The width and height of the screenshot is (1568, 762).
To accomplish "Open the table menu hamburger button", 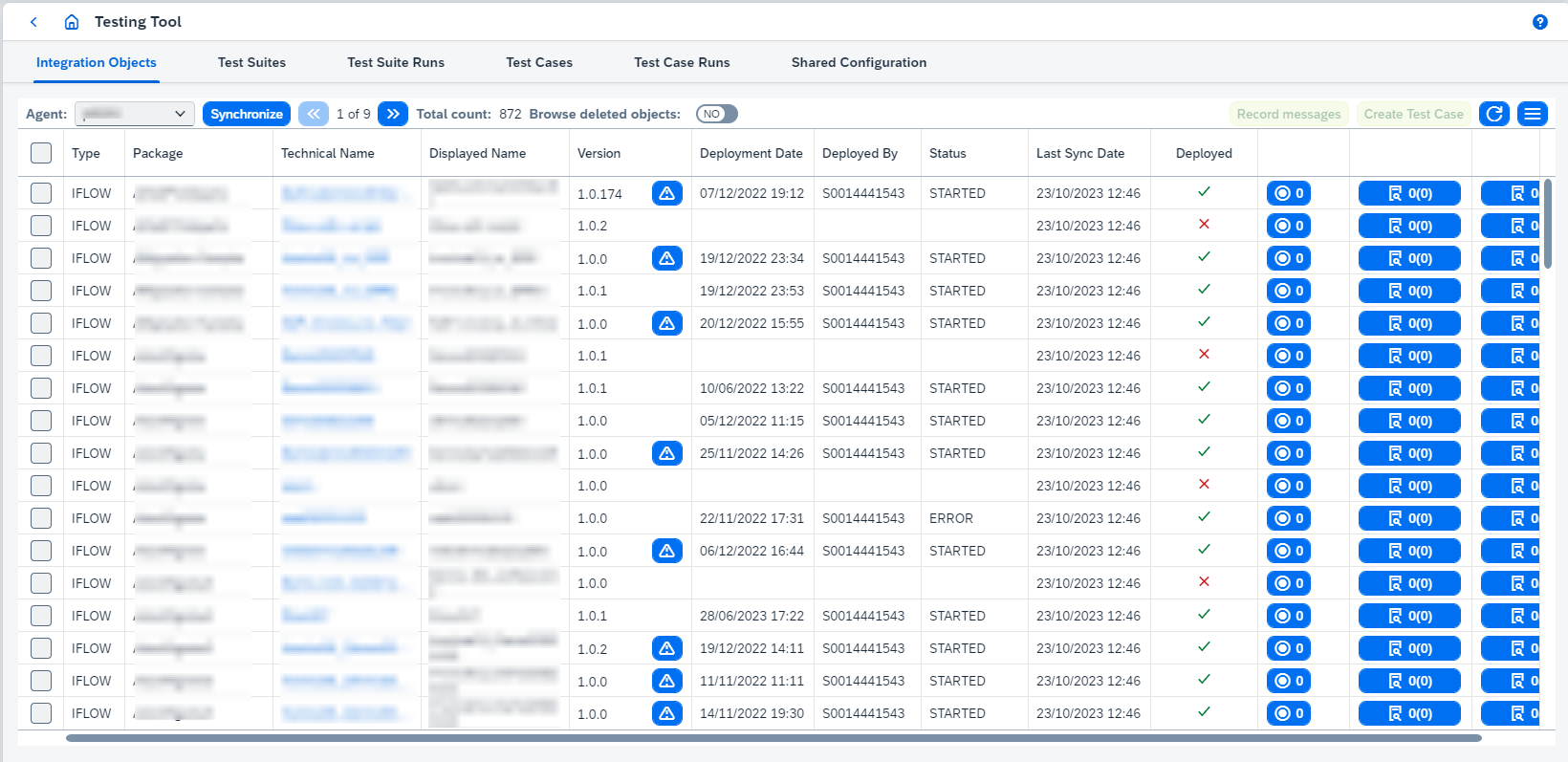I will coord(1533,114).
